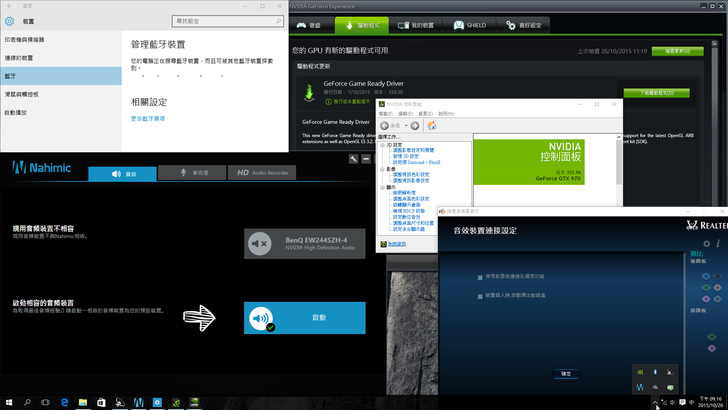Select 藍牙 in the Settings sidebar

(61, 76)
